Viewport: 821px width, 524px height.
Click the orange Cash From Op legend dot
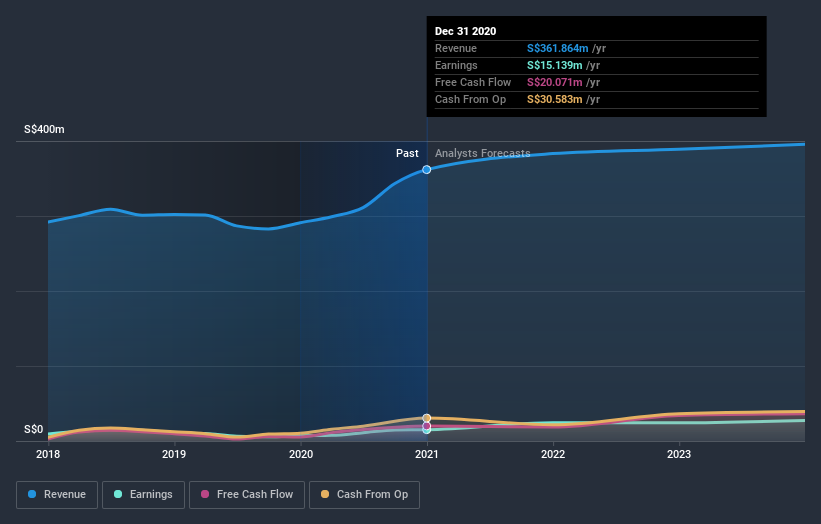(325, 494)
